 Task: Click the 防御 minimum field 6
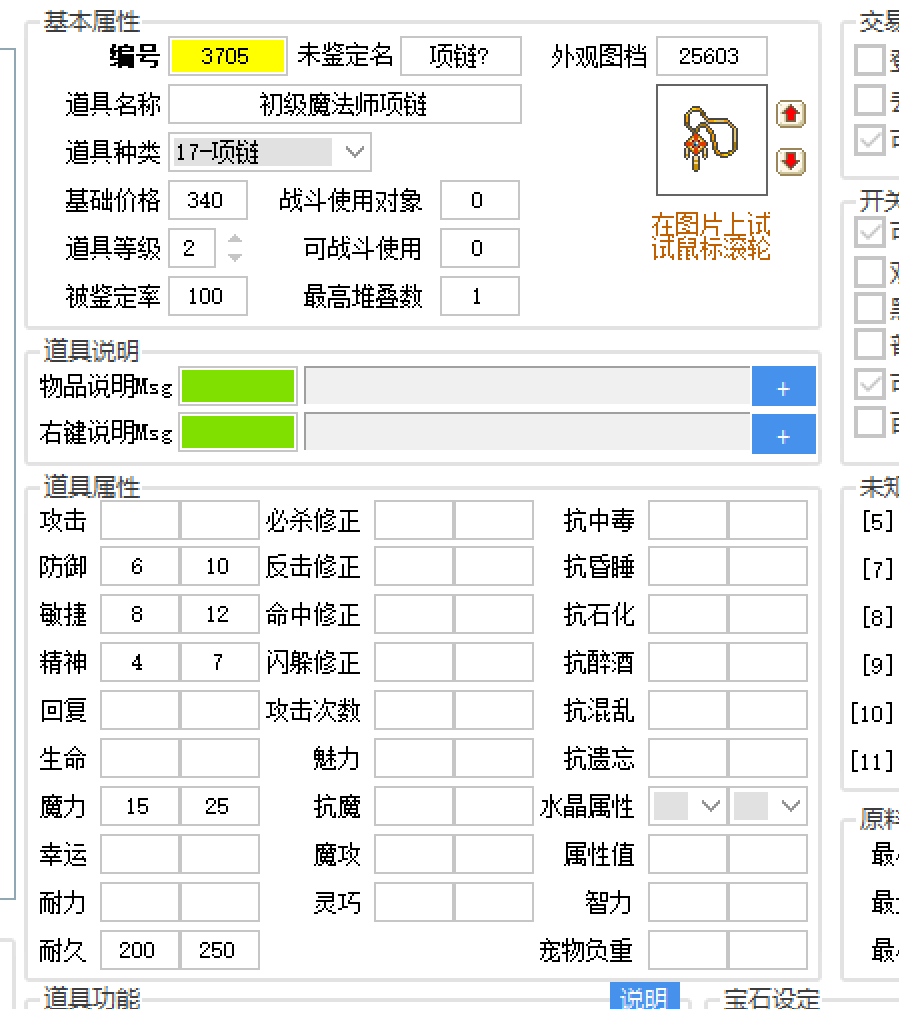coord(140,566)
